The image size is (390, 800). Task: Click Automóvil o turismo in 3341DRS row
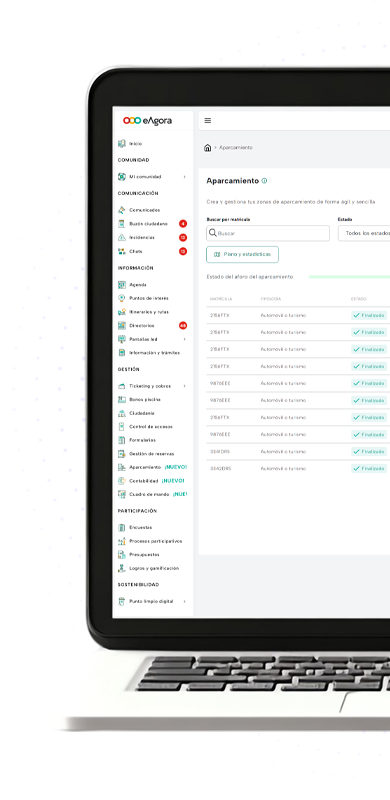(283, 452)
